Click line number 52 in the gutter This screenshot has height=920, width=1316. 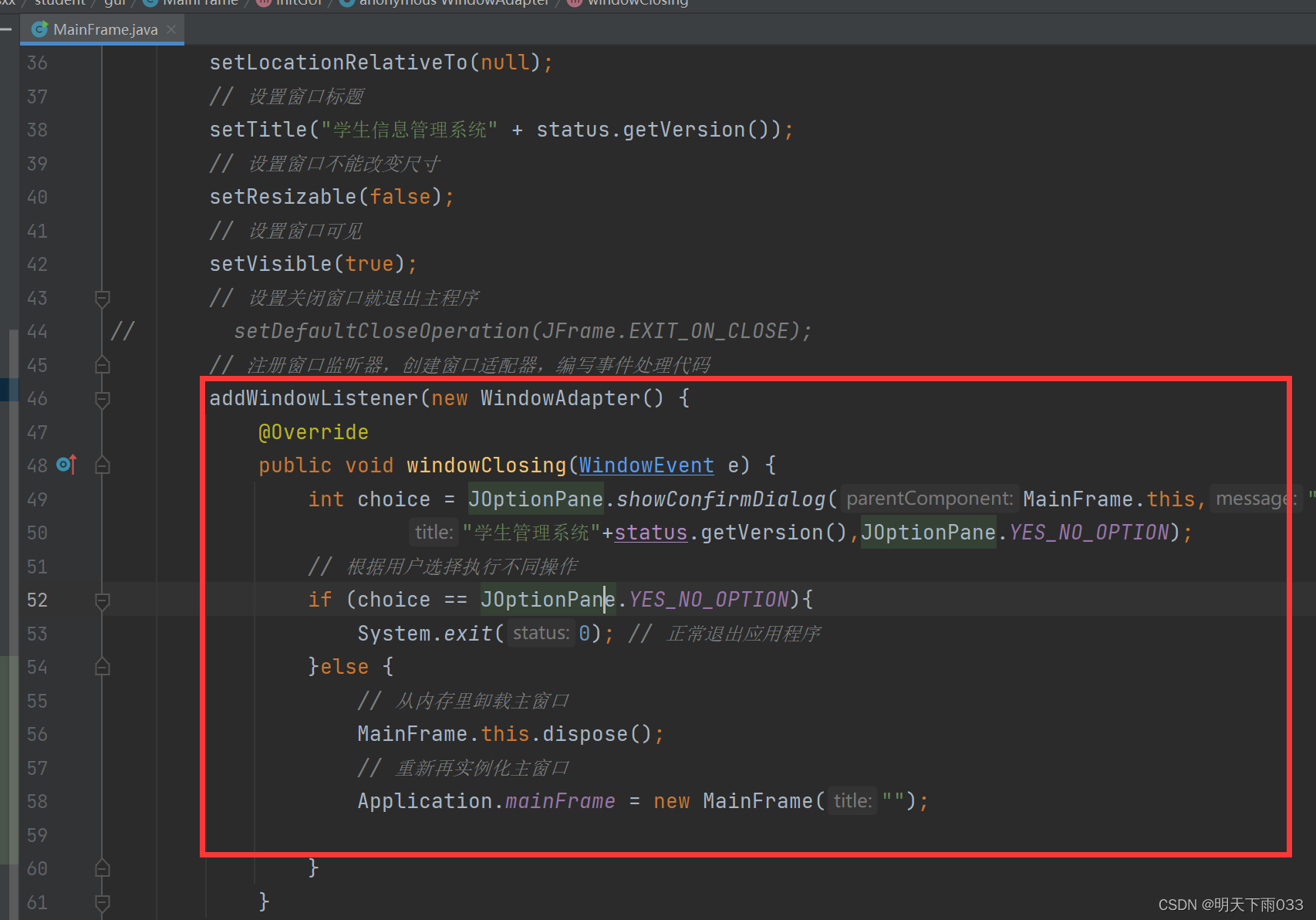pos(37,600)
